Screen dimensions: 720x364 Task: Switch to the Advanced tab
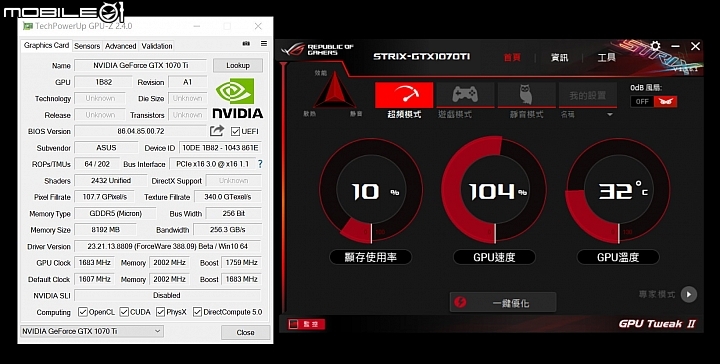point(120,46)
